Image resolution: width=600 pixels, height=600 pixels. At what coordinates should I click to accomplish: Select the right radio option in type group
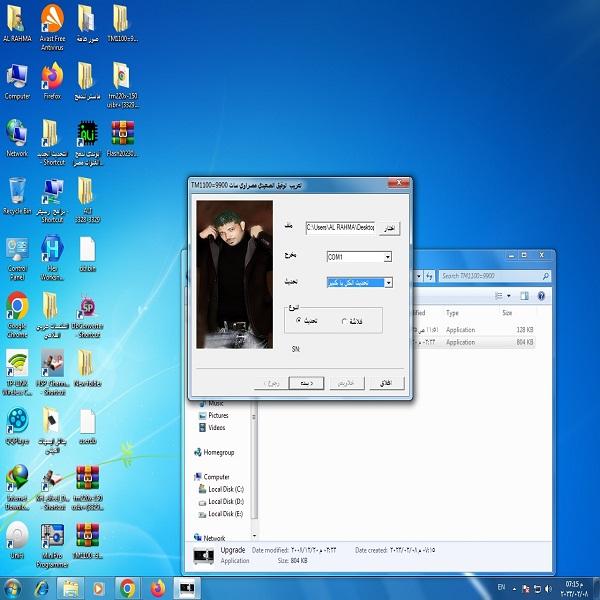coord(344,321)
